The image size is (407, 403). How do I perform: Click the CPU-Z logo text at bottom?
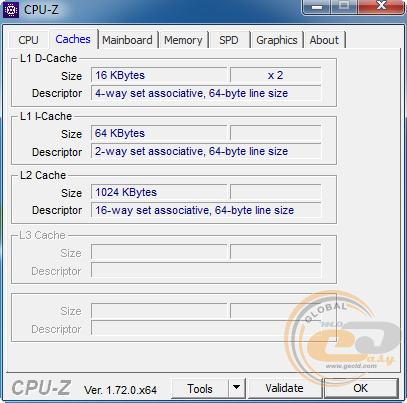41,388
